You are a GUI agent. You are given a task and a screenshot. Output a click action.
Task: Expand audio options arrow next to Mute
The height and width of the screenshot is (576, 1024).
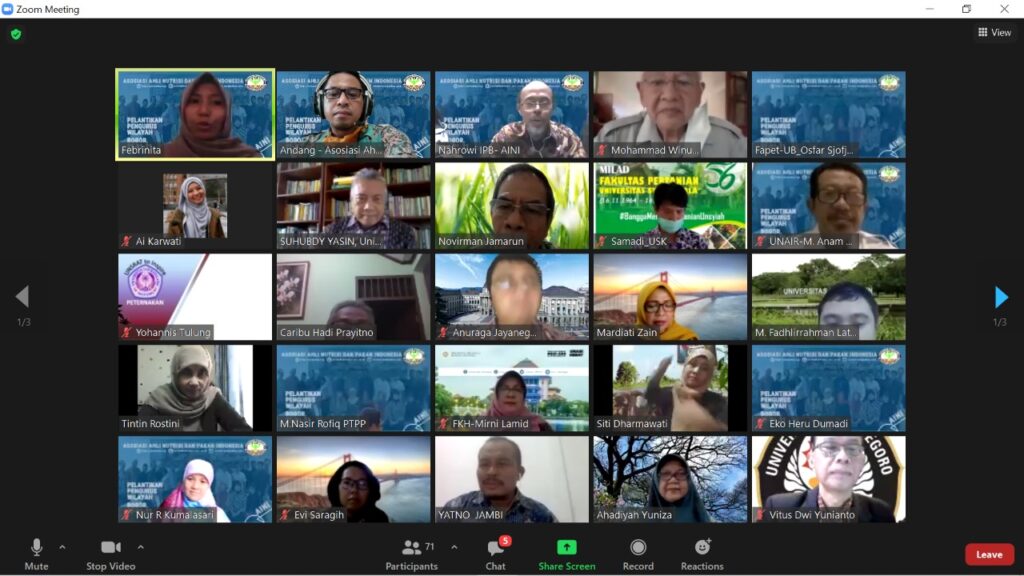[62, 547]
